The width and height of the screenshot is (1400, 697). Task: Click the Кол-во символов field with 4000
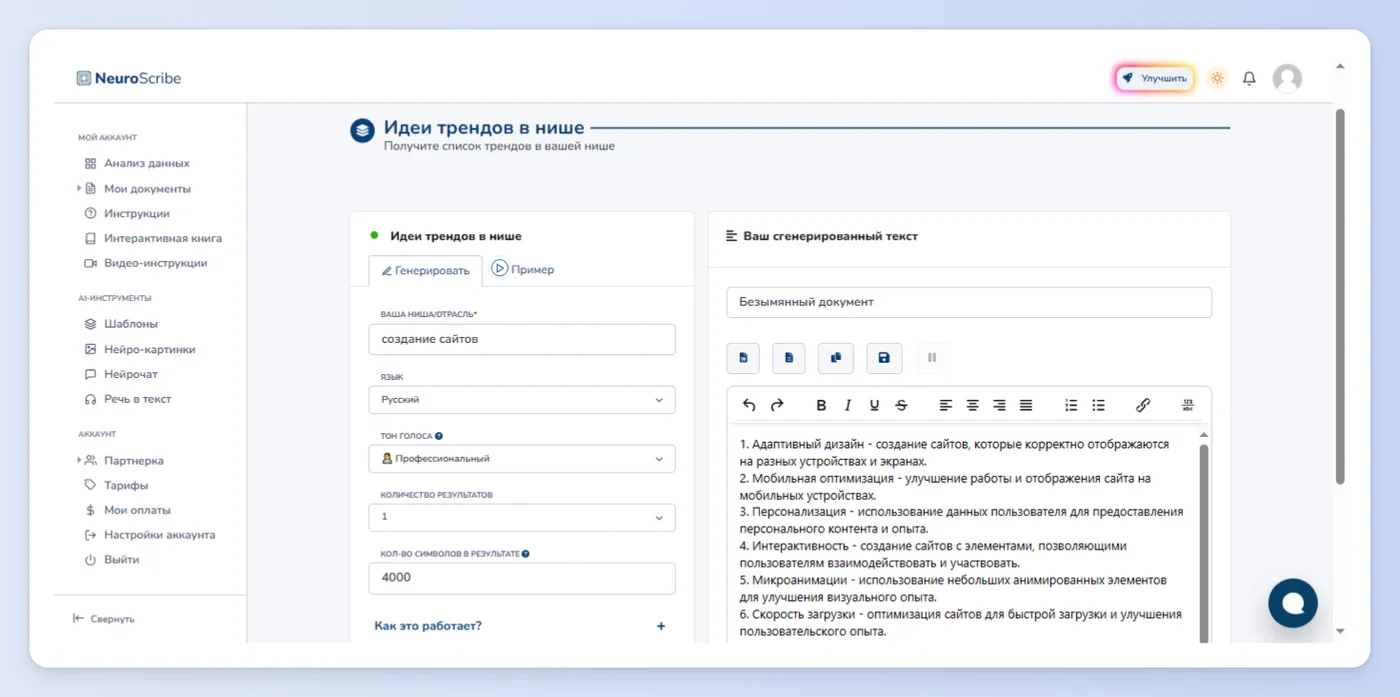[522, 578]
